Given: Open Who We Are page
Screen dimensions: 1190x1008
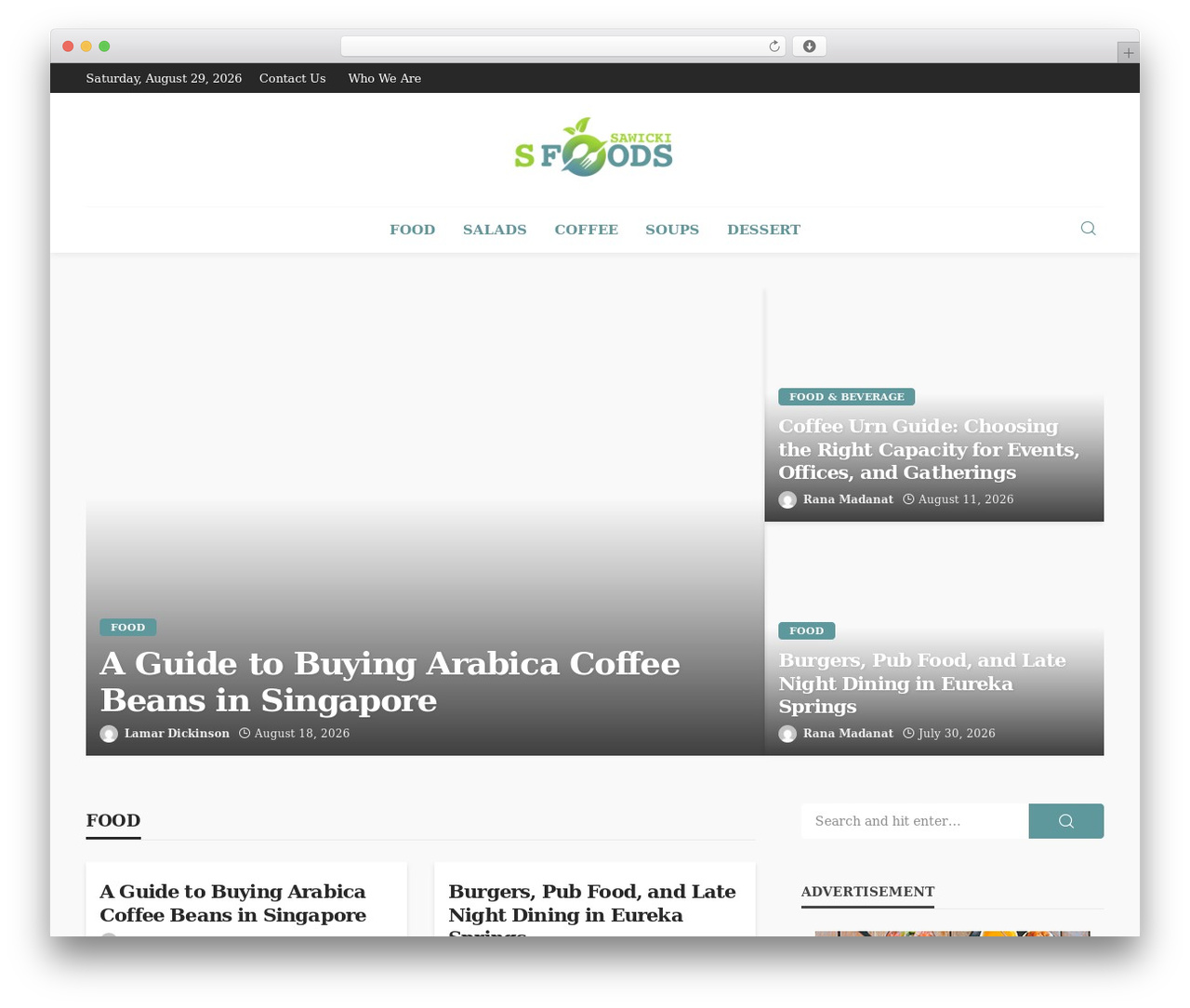Looking at the screenshot, I should click(x=385, y=78).
